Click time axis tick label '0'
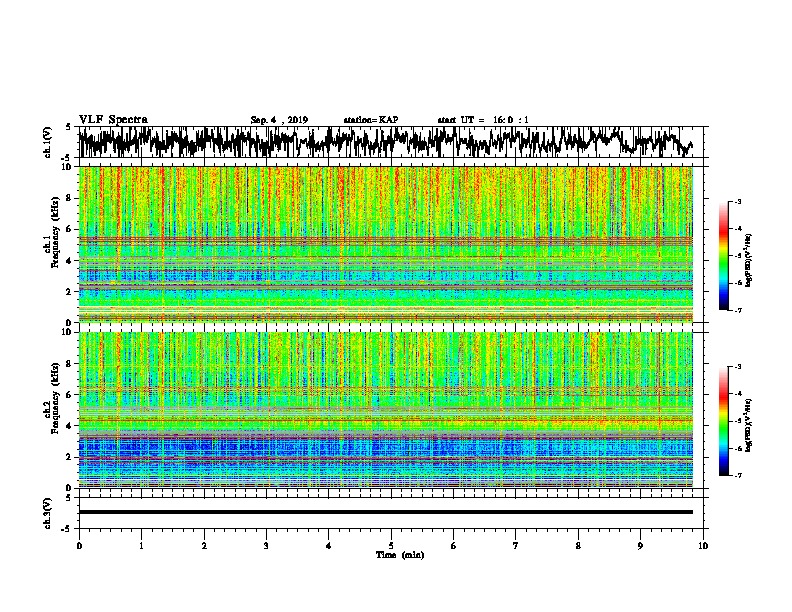Screen dimensions: 792x612 pos(79,546)
